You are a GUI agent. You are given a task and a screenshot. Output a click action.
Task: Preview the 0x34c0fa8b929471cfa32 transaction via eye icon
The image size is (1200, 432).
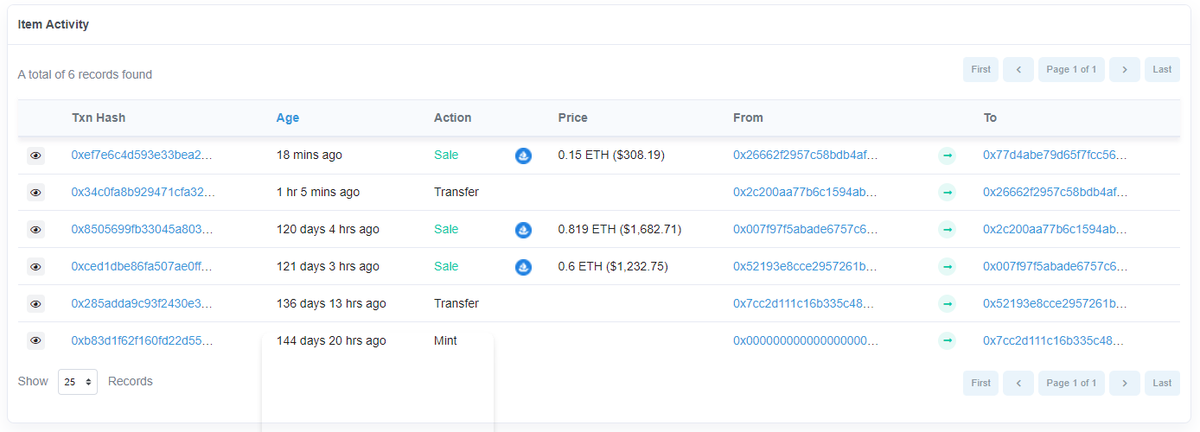point(36,193)
